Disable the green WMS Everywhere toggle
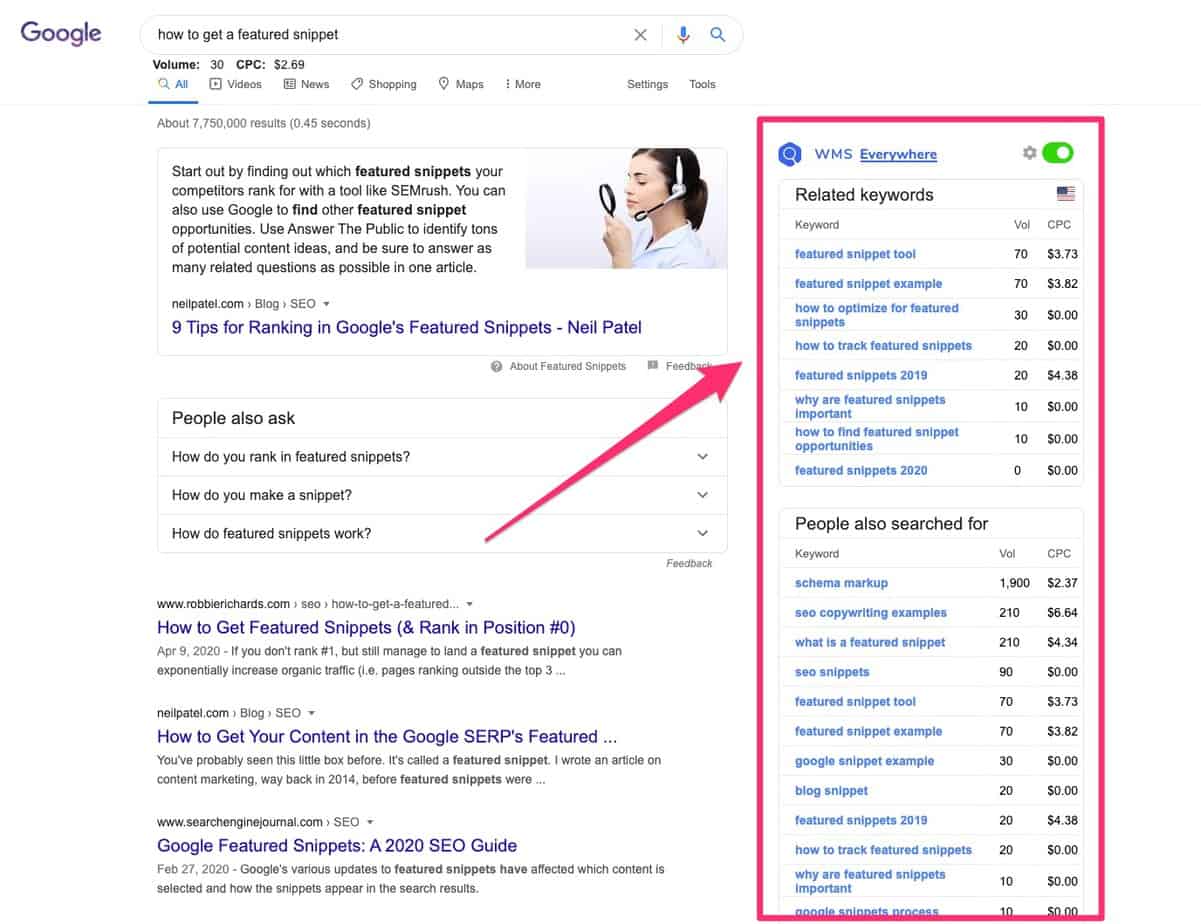1201x924 pixels. (1058, 153)
